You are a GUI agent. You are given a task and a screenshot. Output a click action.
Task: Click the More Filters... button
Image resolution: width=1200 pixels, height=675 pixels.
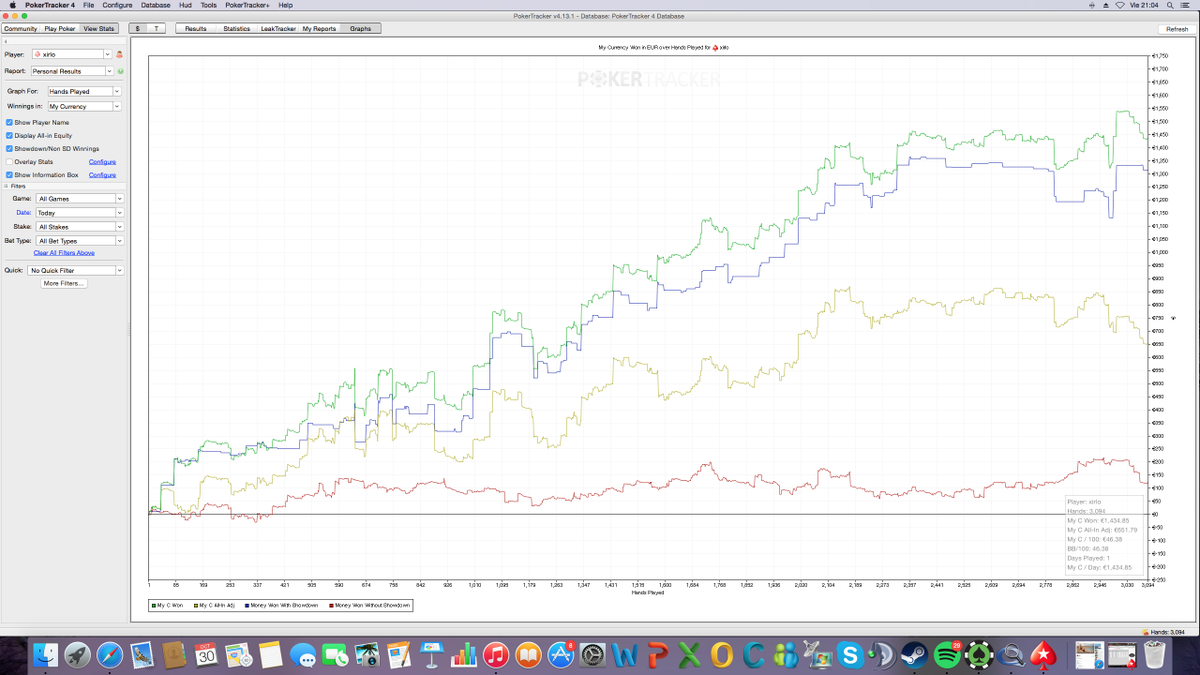click(x=64, y=283)
